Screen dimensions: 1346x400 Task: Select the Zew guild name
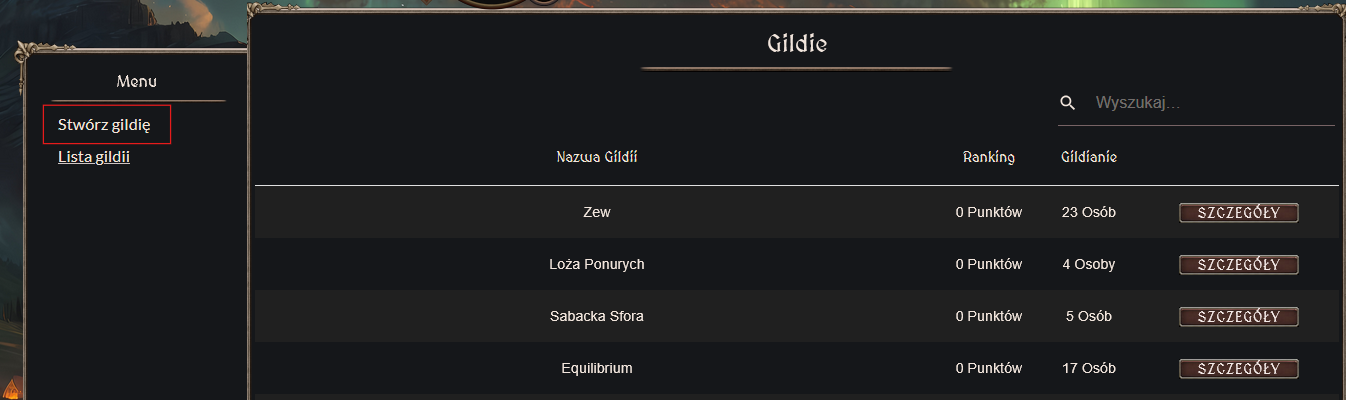coord(597,213)
